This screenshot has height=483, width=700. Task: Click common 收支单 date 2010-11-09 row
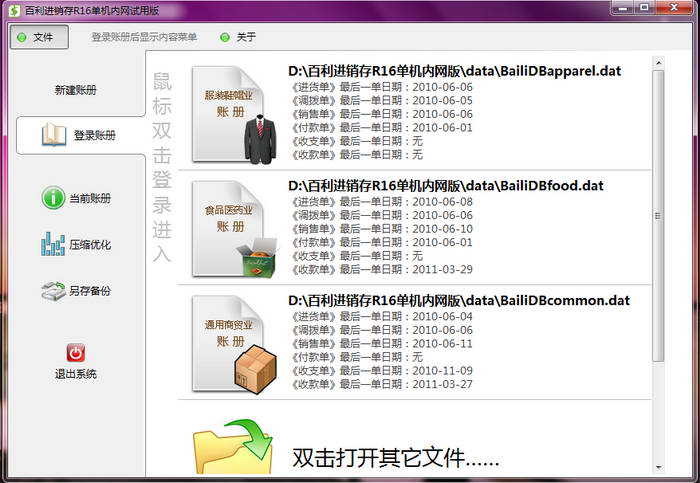click(381, 371)
